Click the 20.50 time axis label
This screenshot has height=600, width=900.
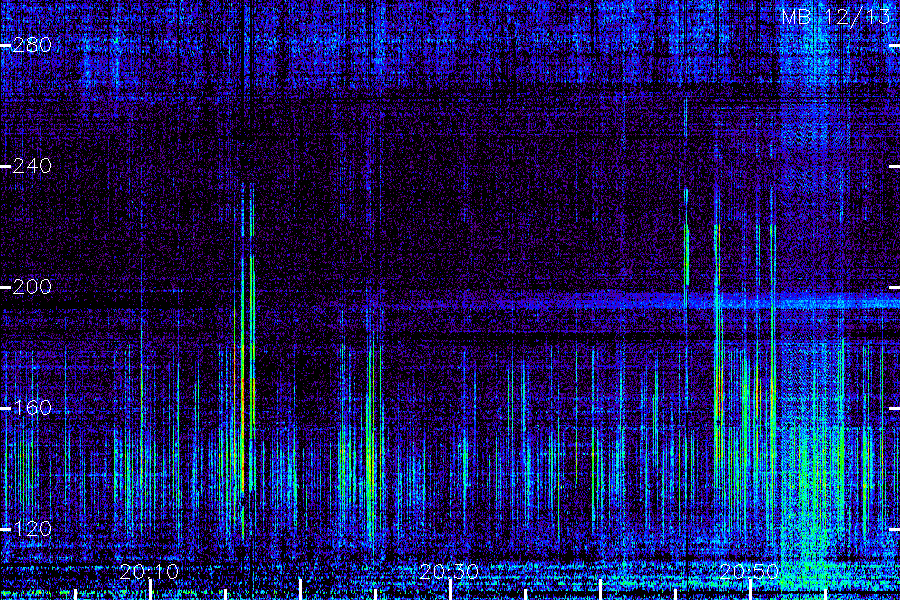(x=749, y=572)
